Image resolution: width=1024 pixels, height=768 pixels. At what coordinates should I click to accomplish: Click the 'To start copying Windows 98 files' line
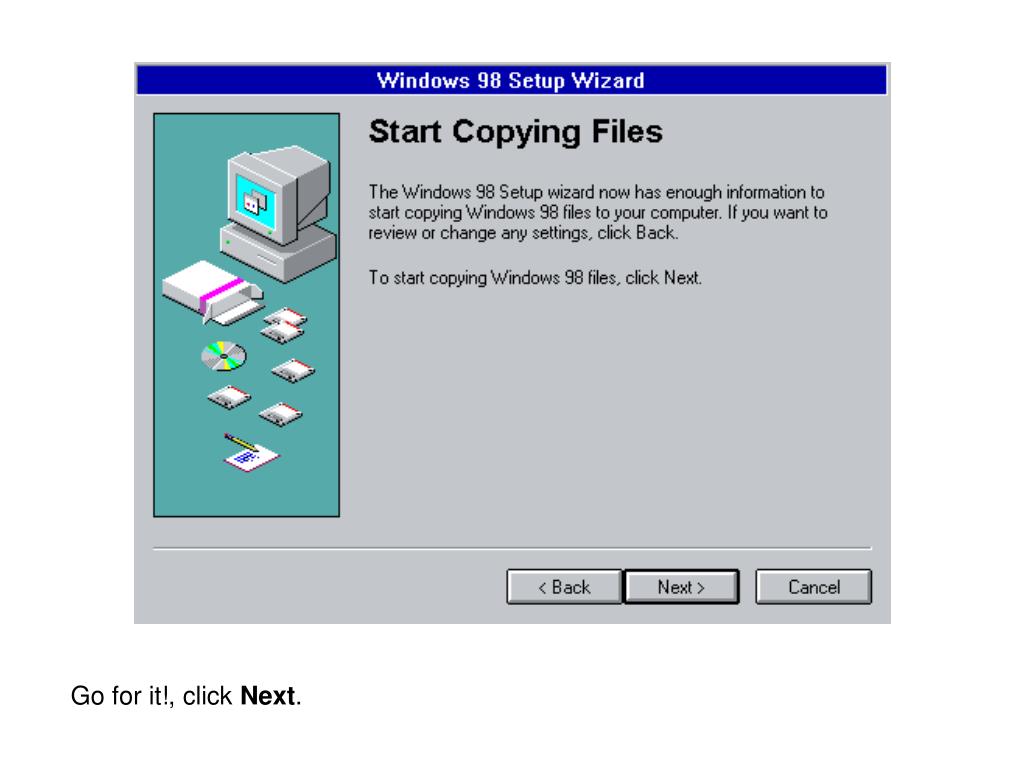point(535,278)
